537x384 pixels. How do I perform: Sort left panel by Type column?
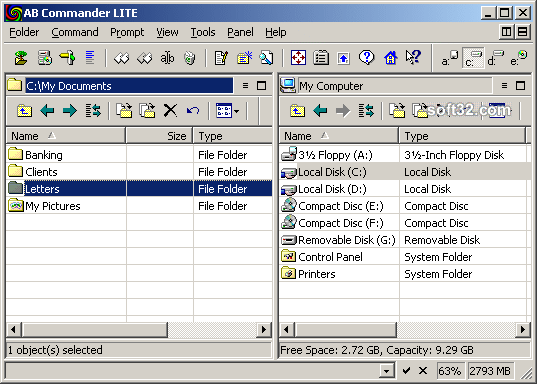coord(233,136)
